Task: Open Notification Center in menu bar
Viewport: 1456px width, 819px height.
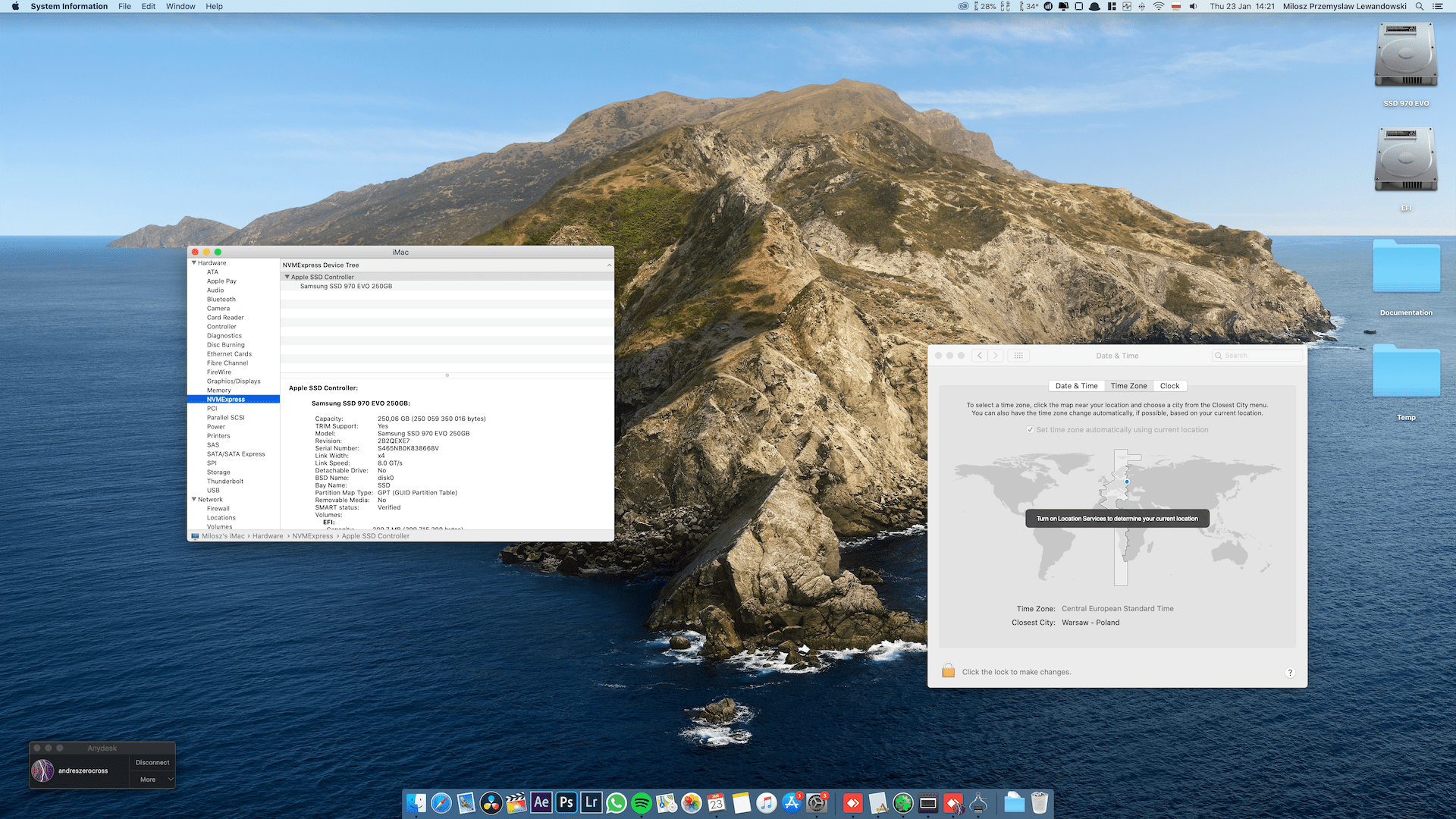Action: point(1437,6)
